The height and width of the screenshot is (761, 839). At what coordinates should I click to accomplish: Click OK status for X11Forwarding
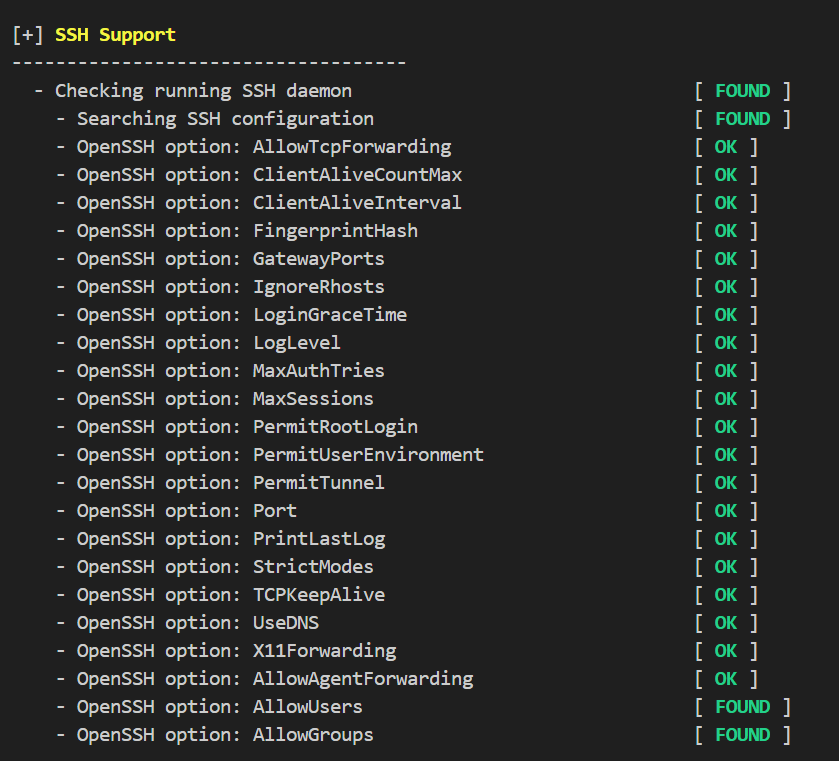pyautogui.click(x=726, y=651)
